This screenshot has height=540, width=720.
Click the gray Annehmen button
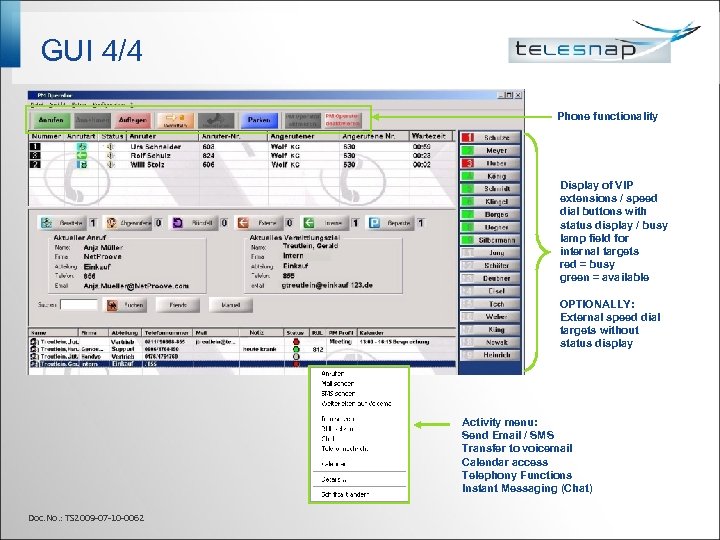point(92,120)
